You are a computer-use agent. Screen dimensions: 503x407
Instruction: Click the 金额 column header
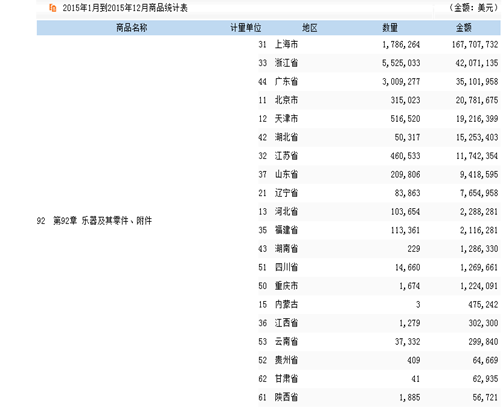coord(464,28)
